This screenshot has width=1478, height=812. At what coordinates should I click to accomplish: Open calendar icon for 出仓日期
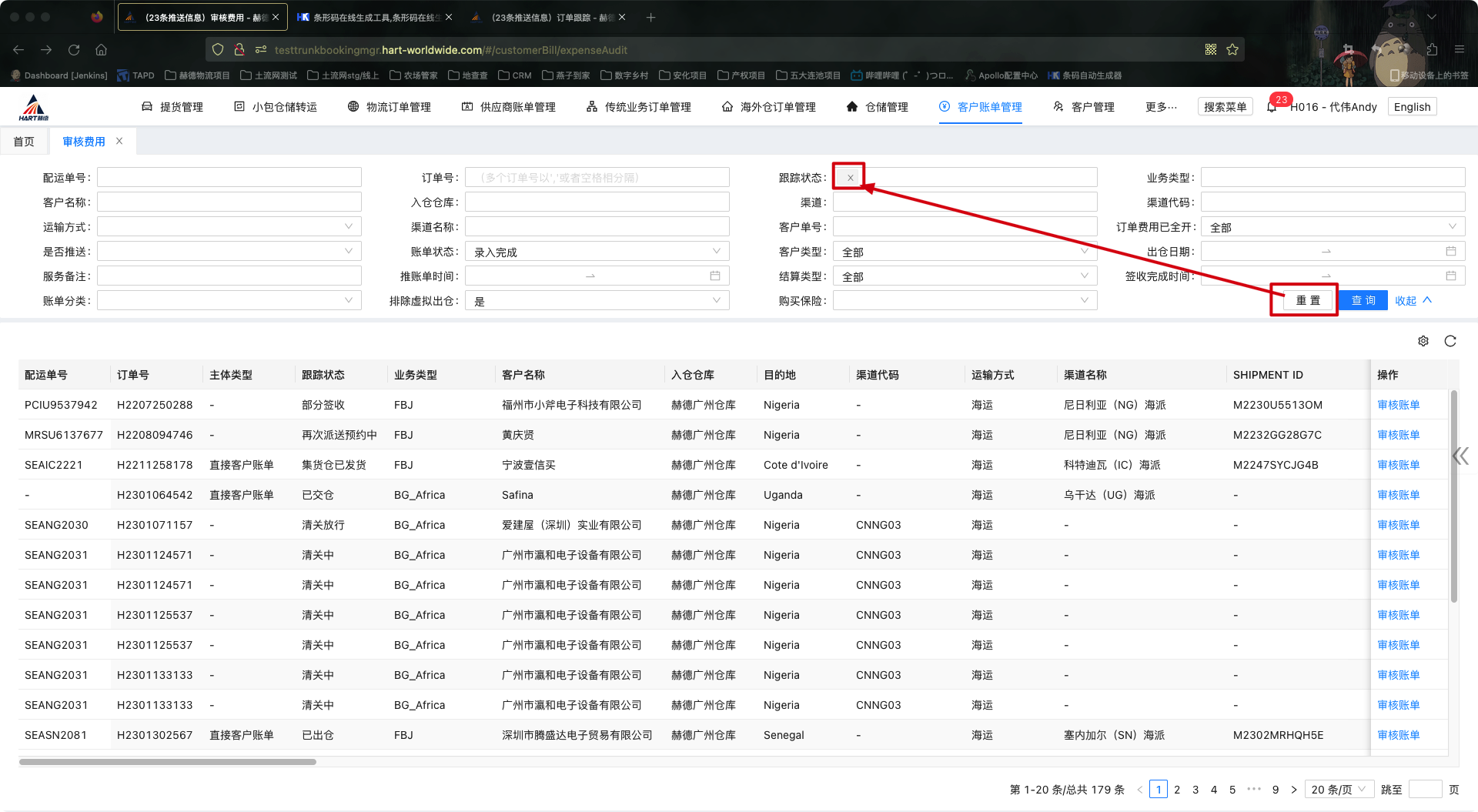click(x=1450, y=252)
